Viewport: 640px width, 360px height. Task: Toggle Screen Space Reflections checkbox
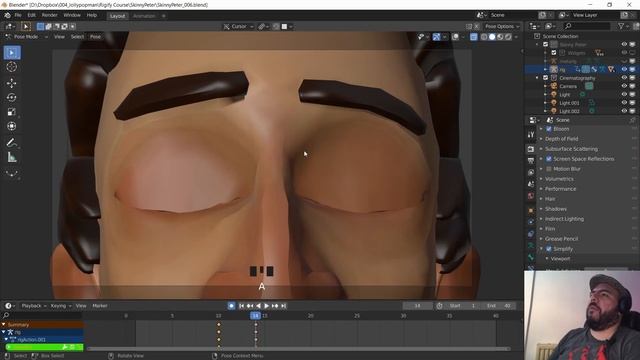click(549, 159)
